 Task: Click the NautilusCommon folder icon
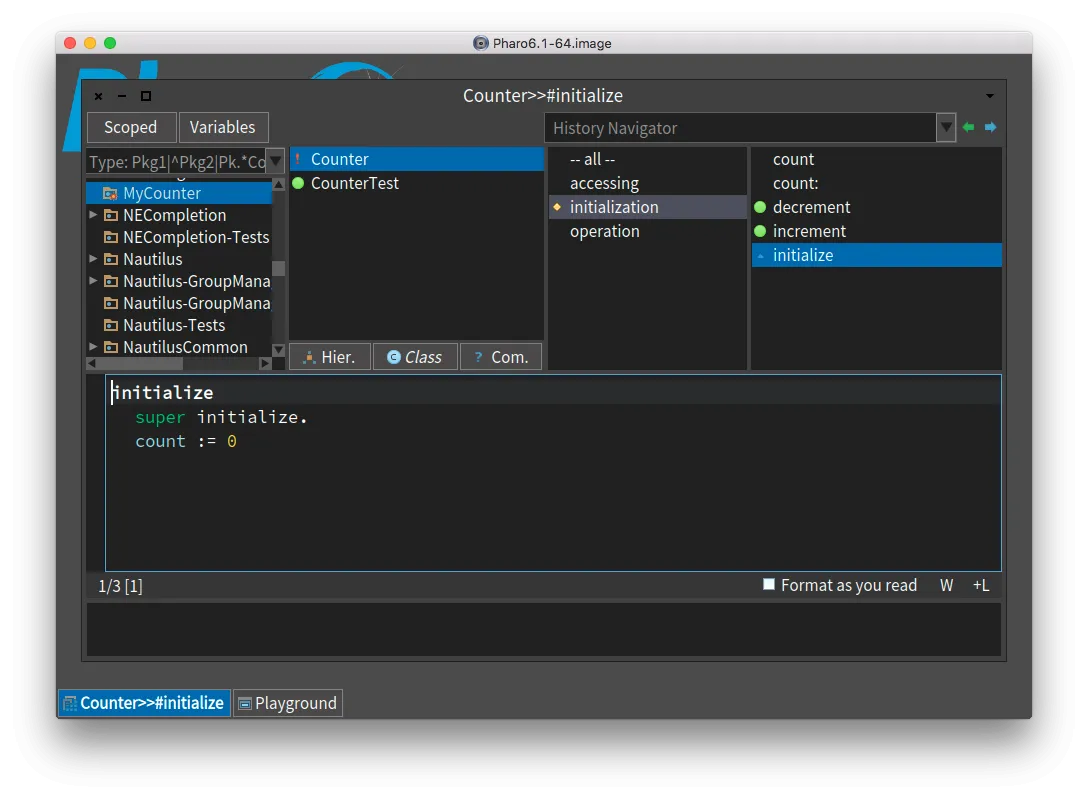coord(110,347)
